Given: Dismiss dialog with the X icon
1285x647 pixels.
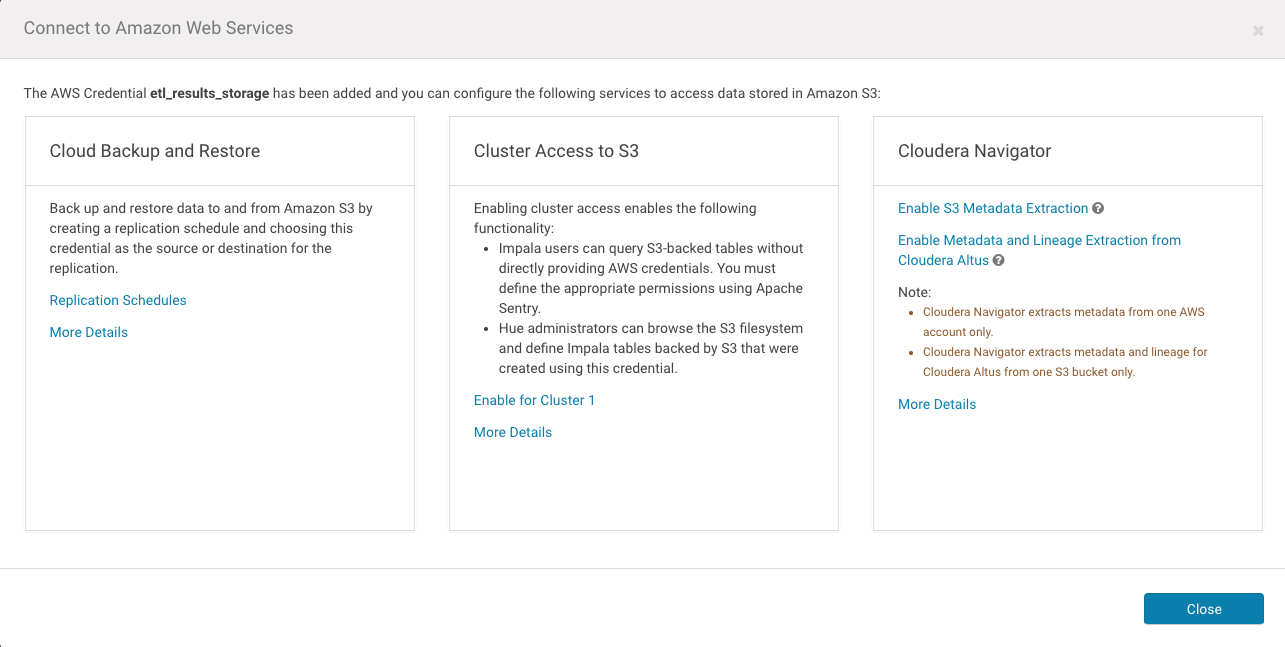Looking at the screenshot, I should click(1258, 31).
